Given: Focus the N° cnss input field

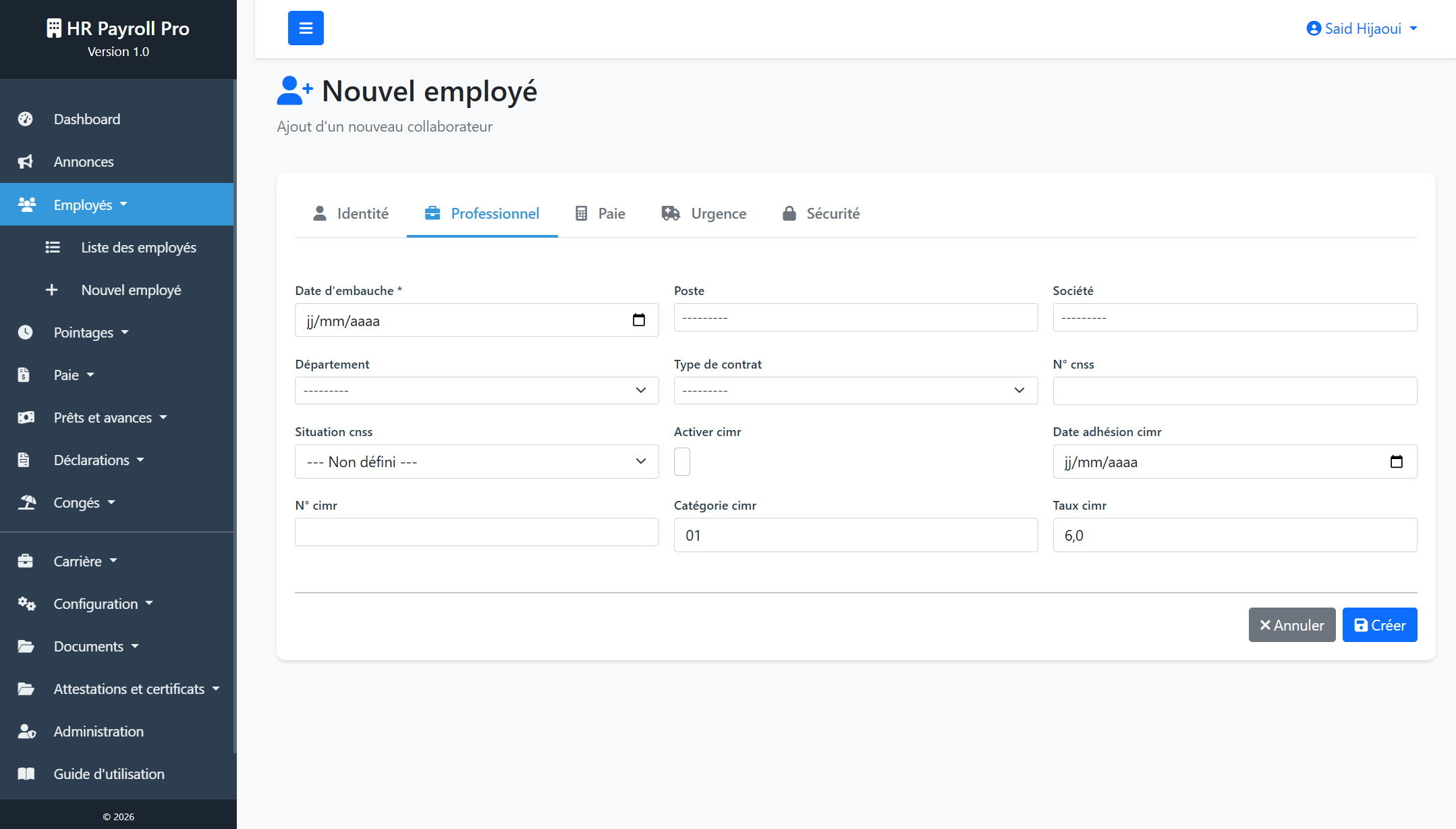Looking at the screenshot, I should tap(1235, 391).
